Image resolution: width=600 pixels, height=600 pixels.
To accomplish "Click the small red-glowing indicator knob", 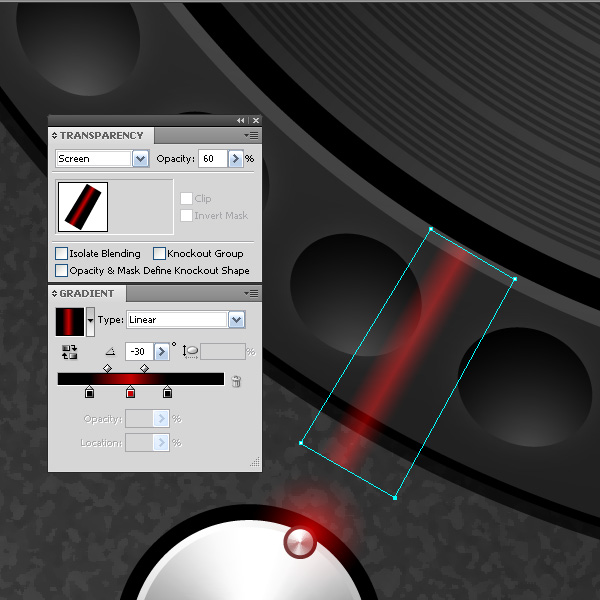I will [x=300, y=543].
